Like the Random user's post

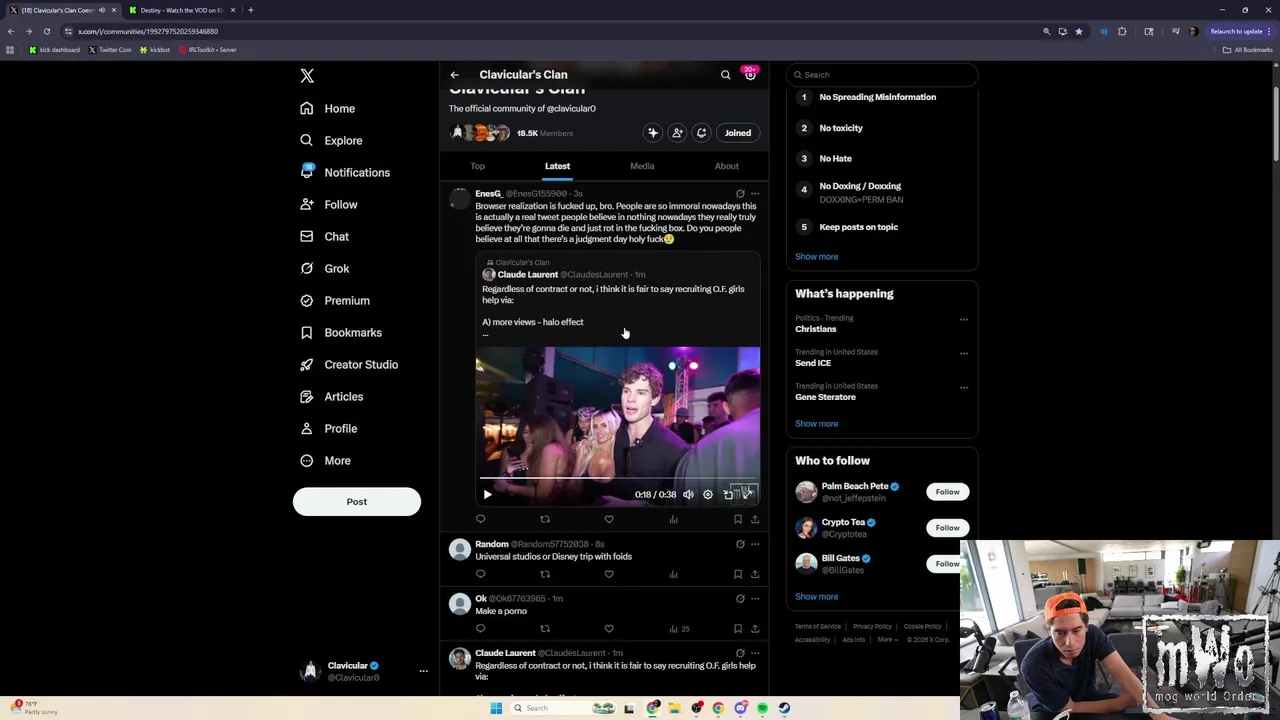tap(609, 574)
